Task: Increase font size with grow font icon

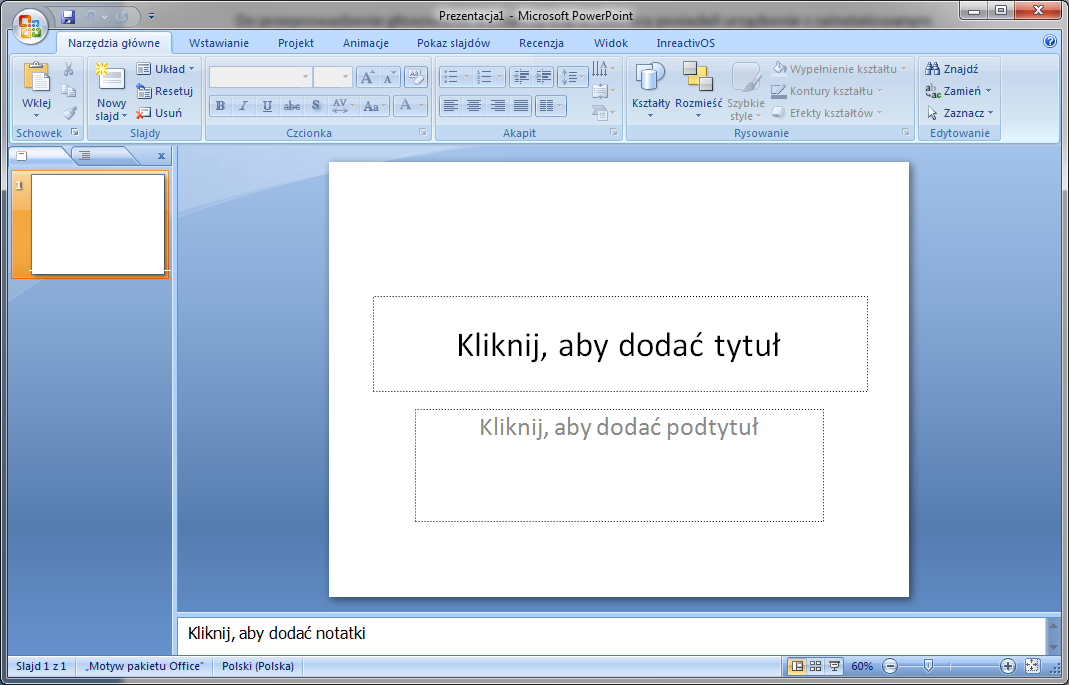Action: tap(367, 77)
